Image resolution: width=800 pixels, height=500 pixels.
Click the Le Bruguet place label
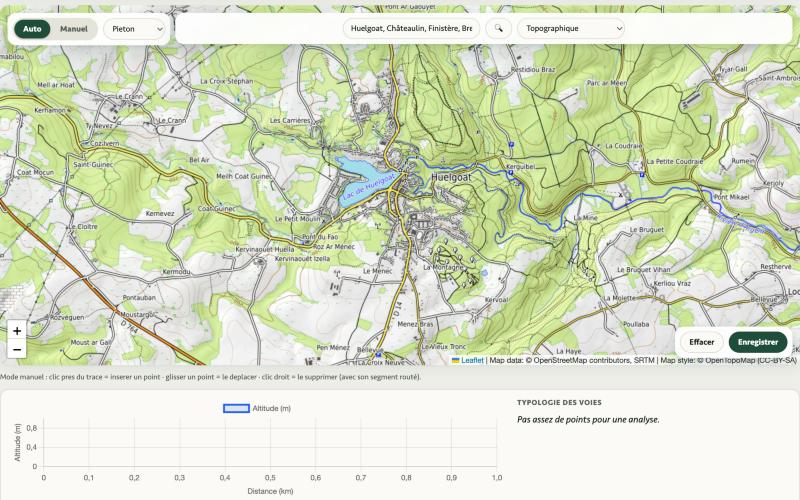coord(646,230)
